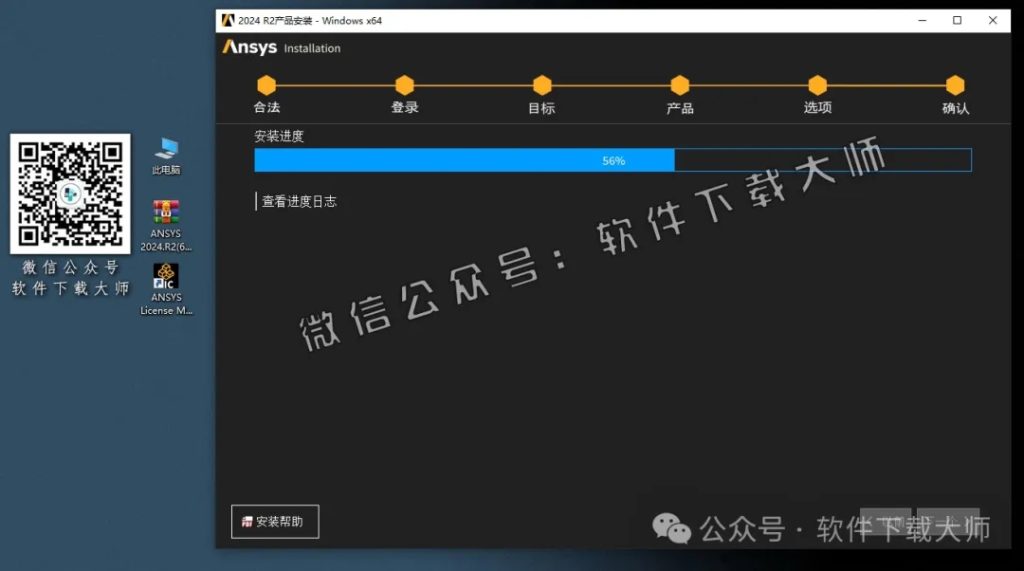Select the ANSYS License Manager desktop icon

(166, 289)
